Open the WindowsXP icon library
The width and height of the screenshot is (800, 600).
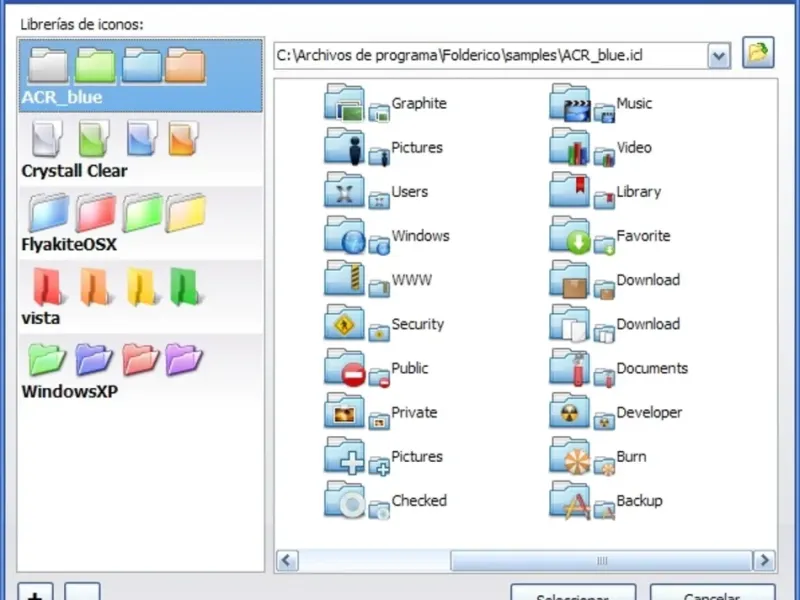click(141, 370)
